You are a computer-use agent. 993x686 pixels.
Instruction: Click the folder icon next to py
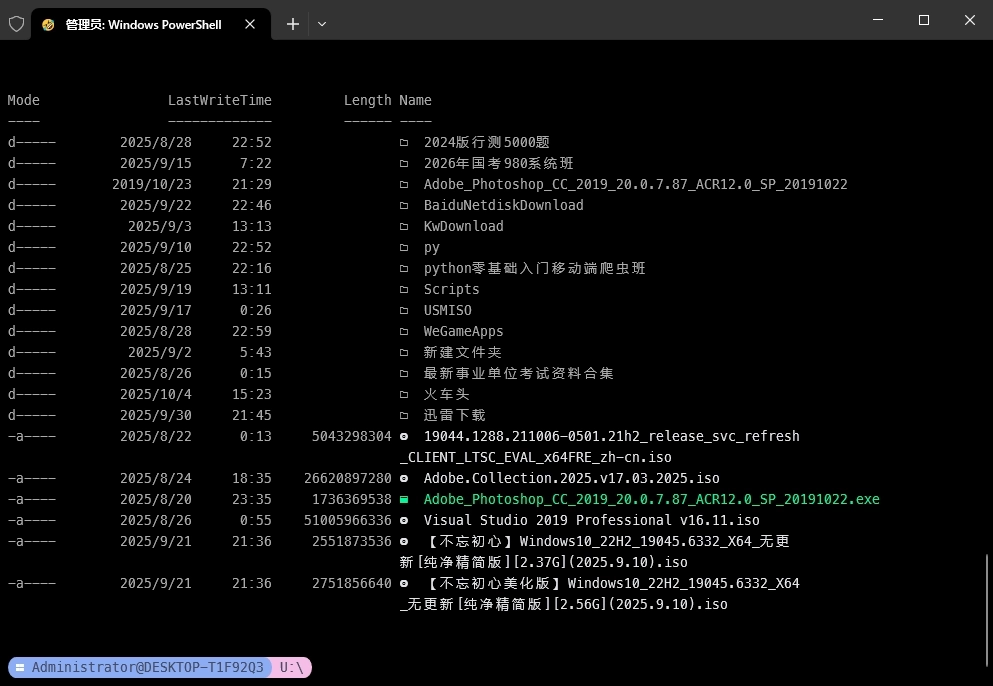point(404,247)
